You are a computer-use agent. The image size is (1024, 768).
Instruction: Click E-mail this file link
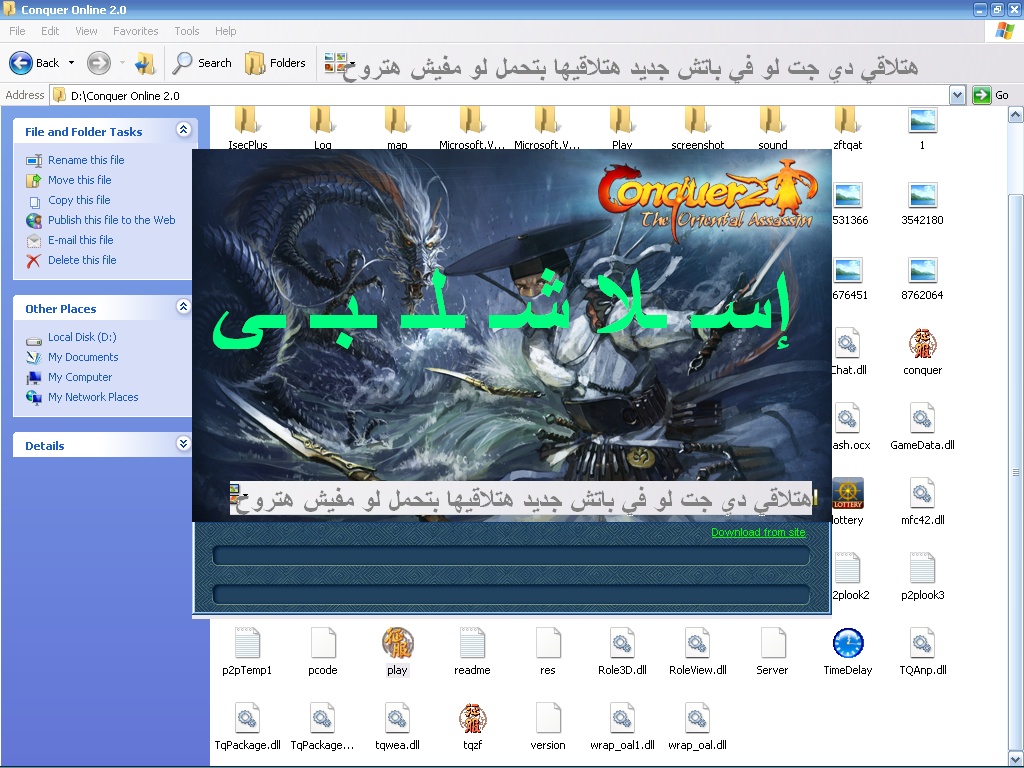pos(80,240)
